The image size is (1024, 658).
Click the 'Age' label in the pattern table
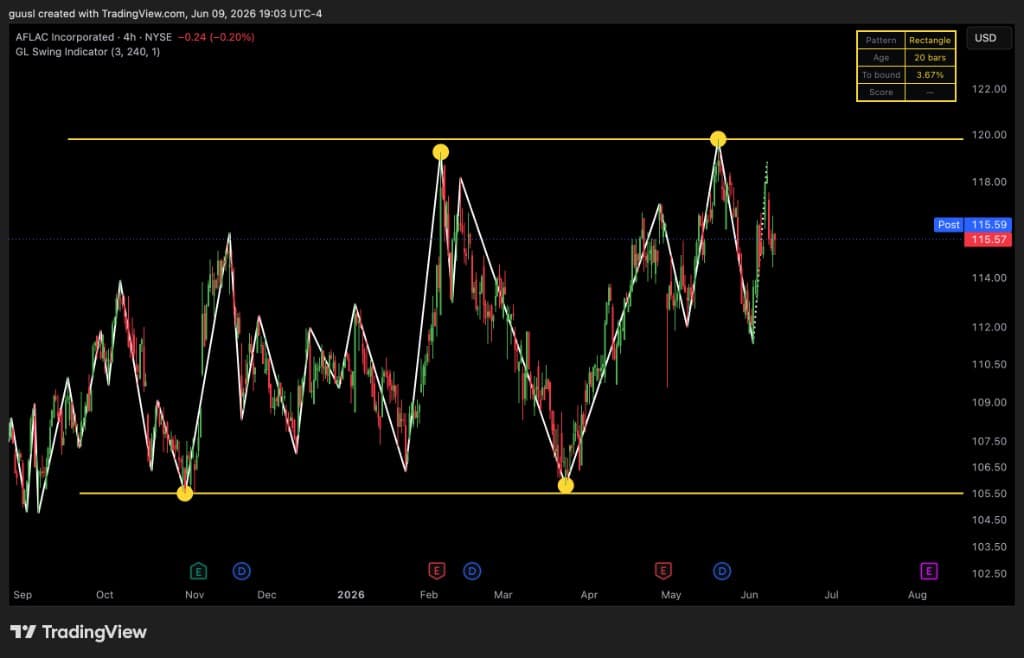(x=881, y=57)
